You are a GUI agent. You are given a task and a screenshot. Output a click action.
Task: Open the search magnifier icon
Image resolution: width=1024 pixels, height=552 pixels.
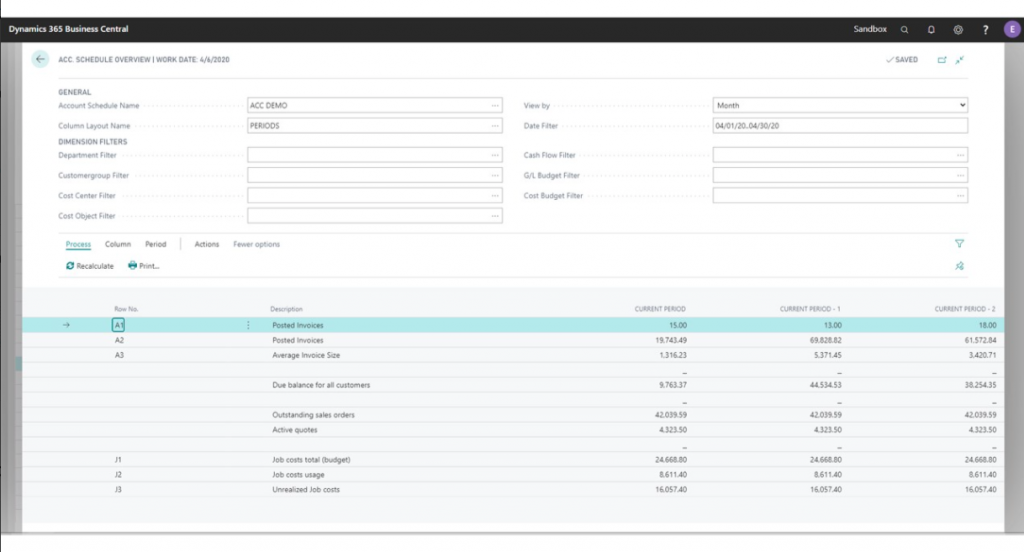click(x=905, y=30)
